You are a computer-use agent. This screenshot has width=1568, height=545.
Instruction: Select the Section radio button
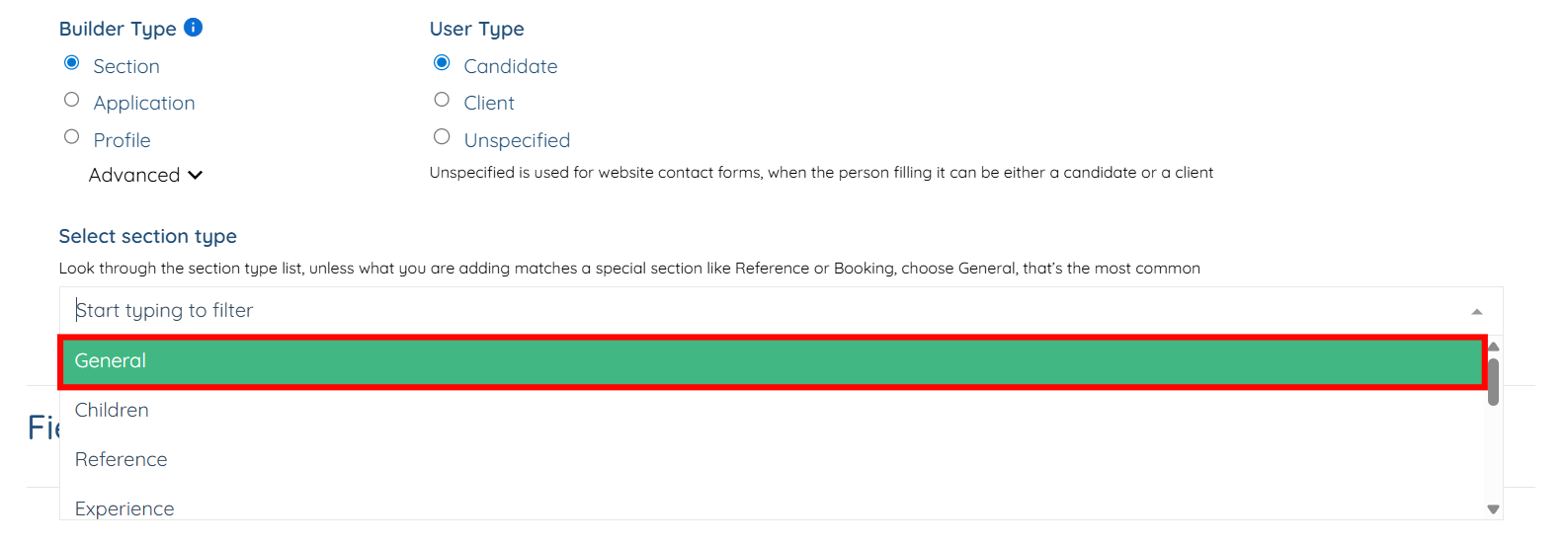[x=71, y=63]
